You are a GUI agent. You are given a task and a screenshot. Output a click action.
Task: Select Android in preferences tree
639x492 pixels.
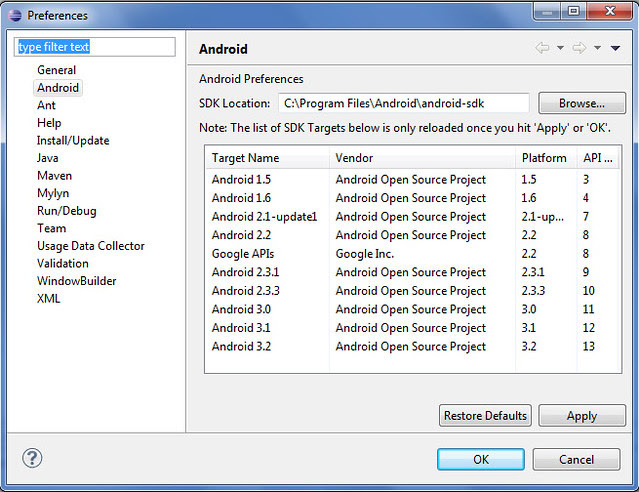tap(58, 88)
